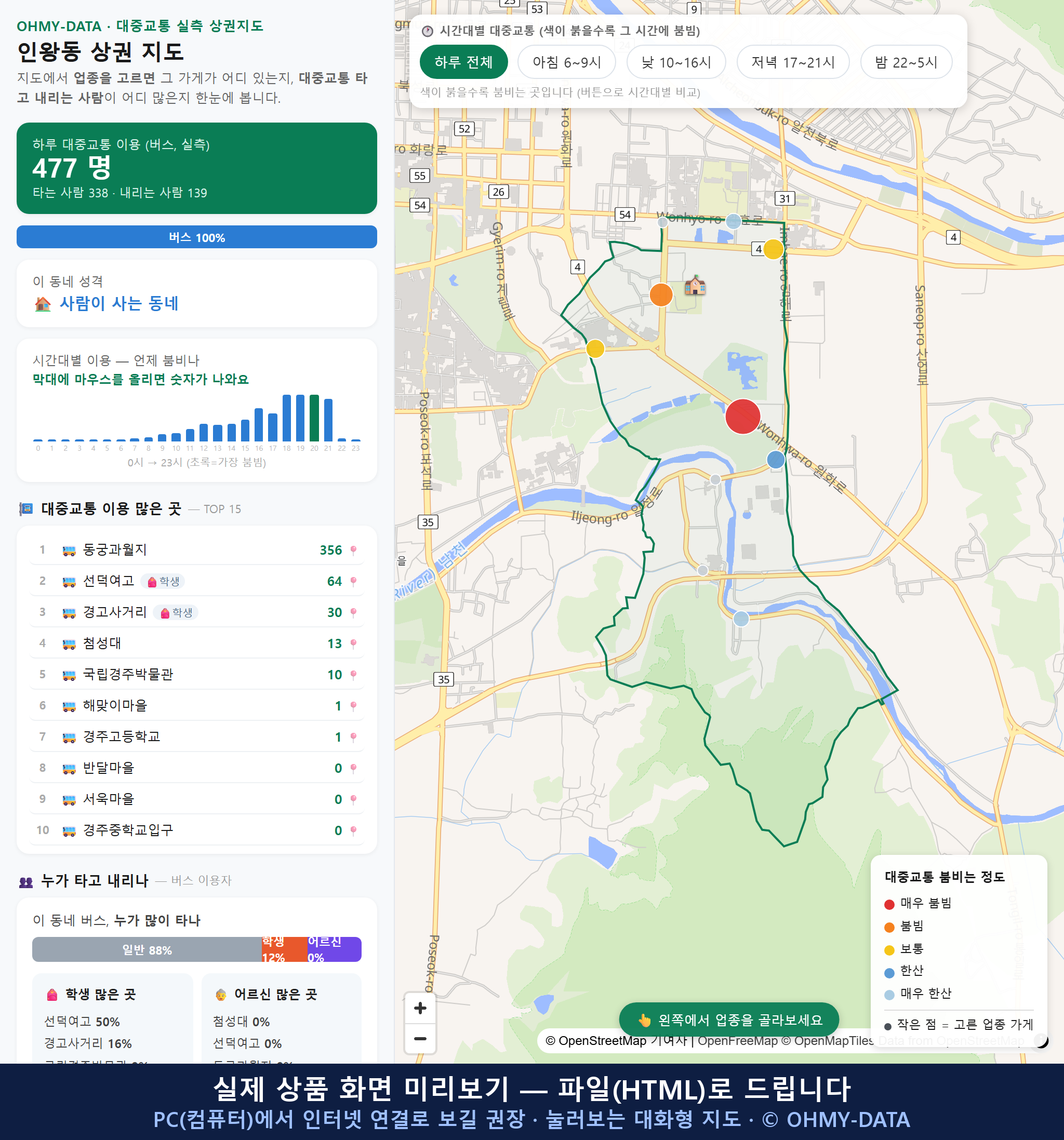Locate 선덕여고 using its pin icon
The height and width of the screenshot is (1140, 1064).
coord(353,582)
